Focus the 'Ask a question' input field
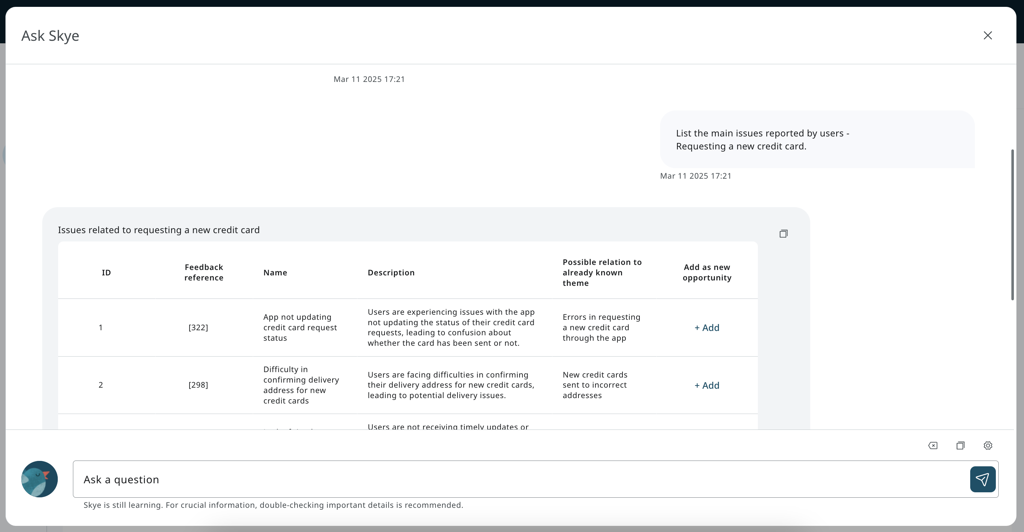Screen dimensions: 1024x532 pyautogui.click(x=520, y=479)
